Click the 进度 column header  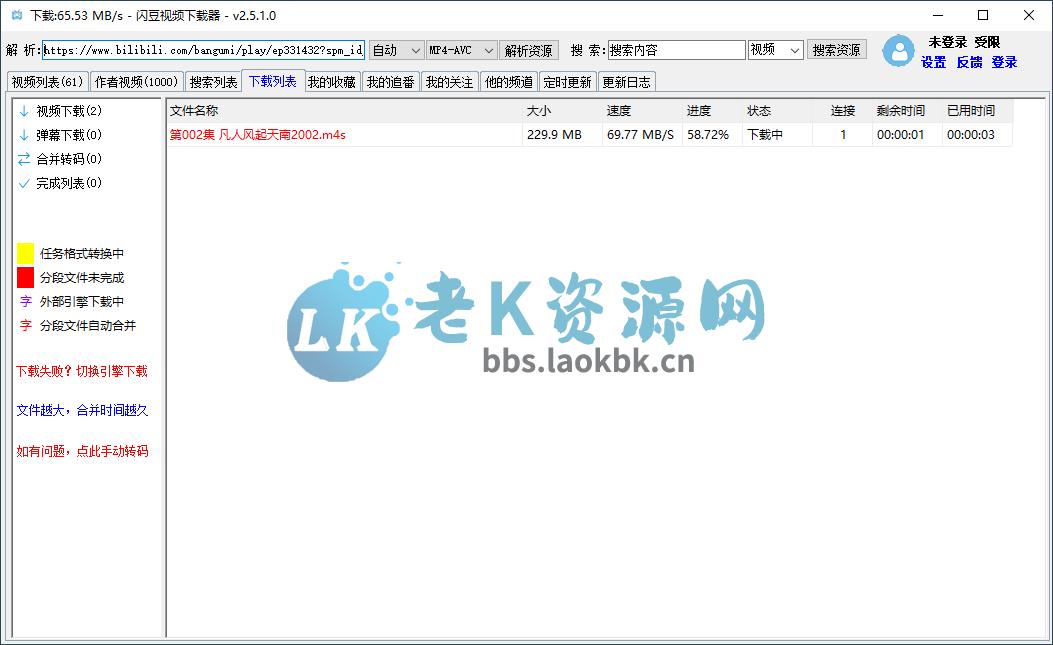pos(712,111)
